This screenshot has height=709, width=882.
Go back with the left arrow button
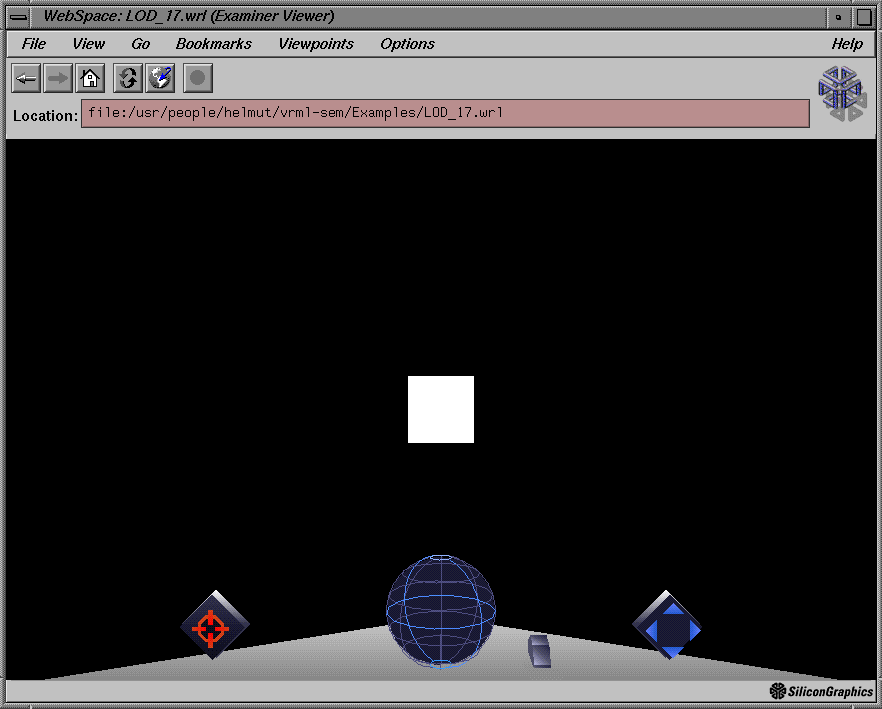(x=26, y=78)
